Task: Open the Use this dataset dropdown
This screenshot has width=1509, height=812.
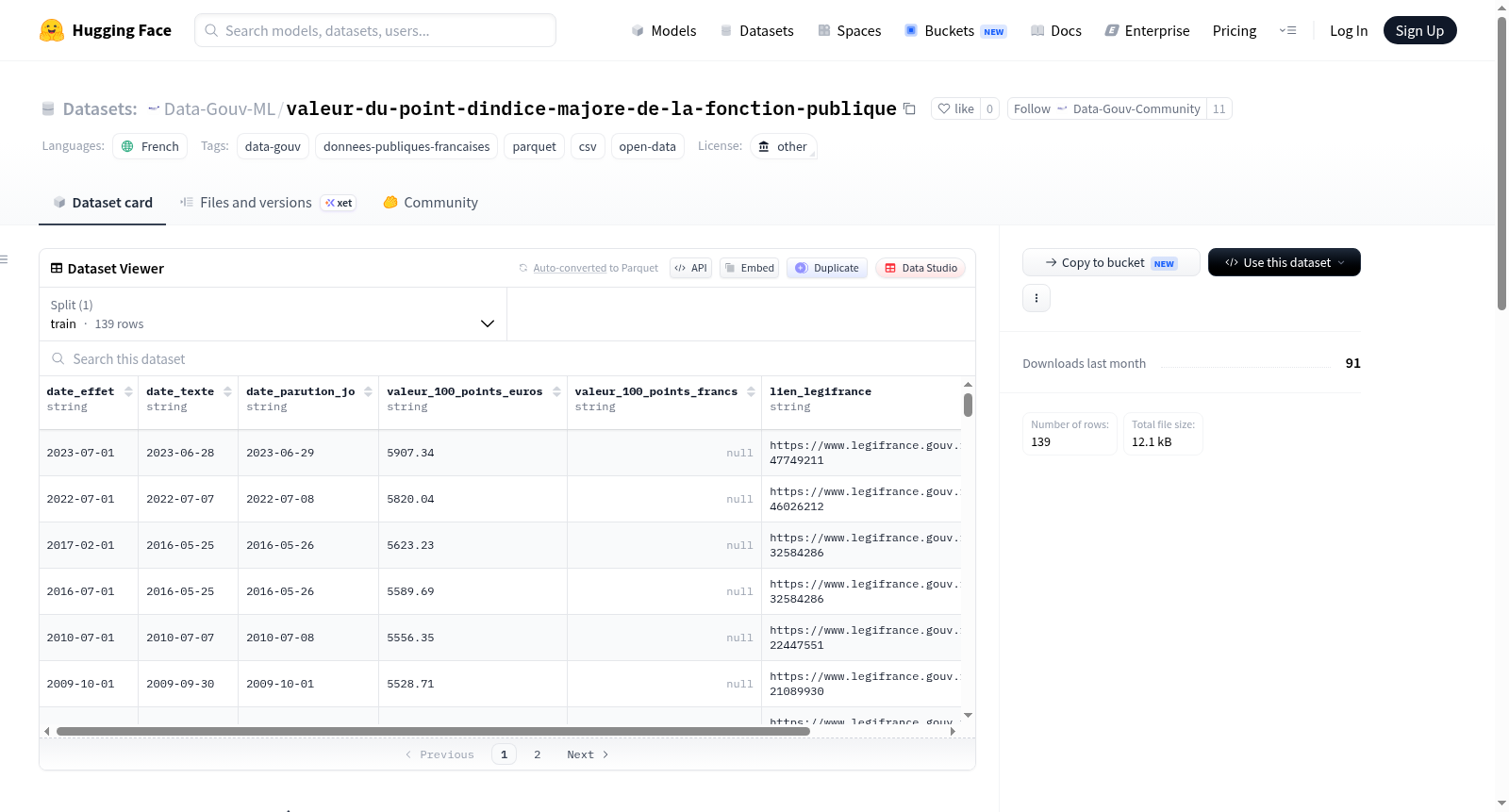Action: coord(1284,262)
